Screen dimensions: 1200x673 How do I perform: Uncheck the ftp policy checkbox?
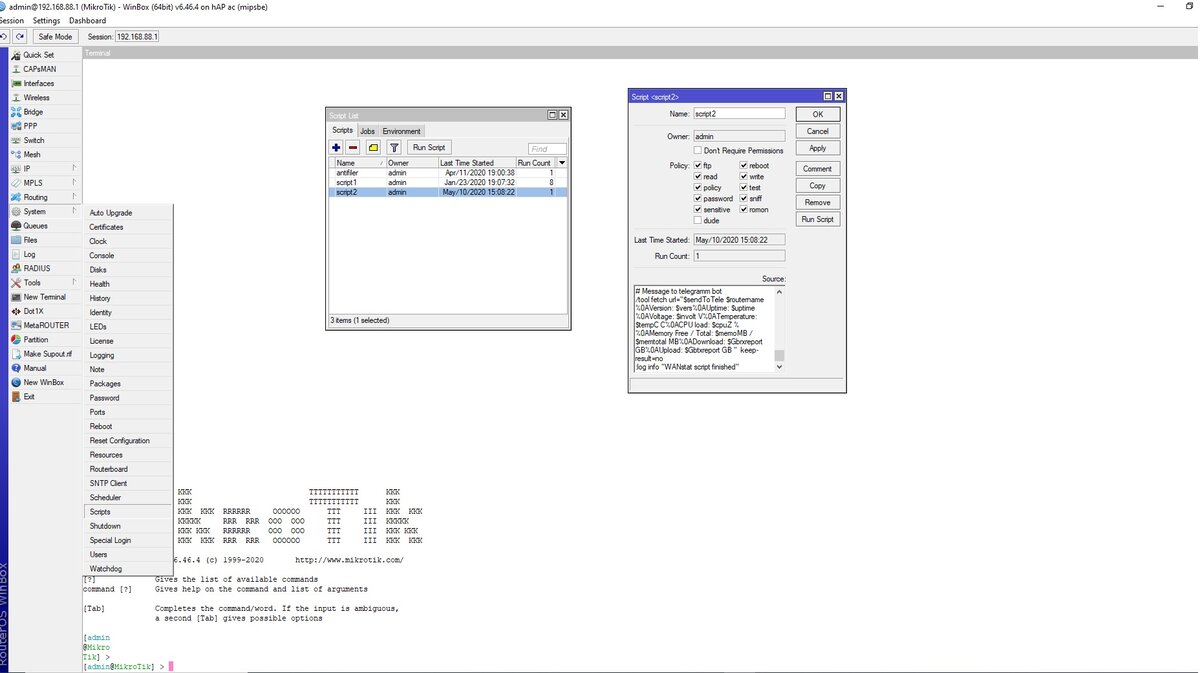(698, 165)
